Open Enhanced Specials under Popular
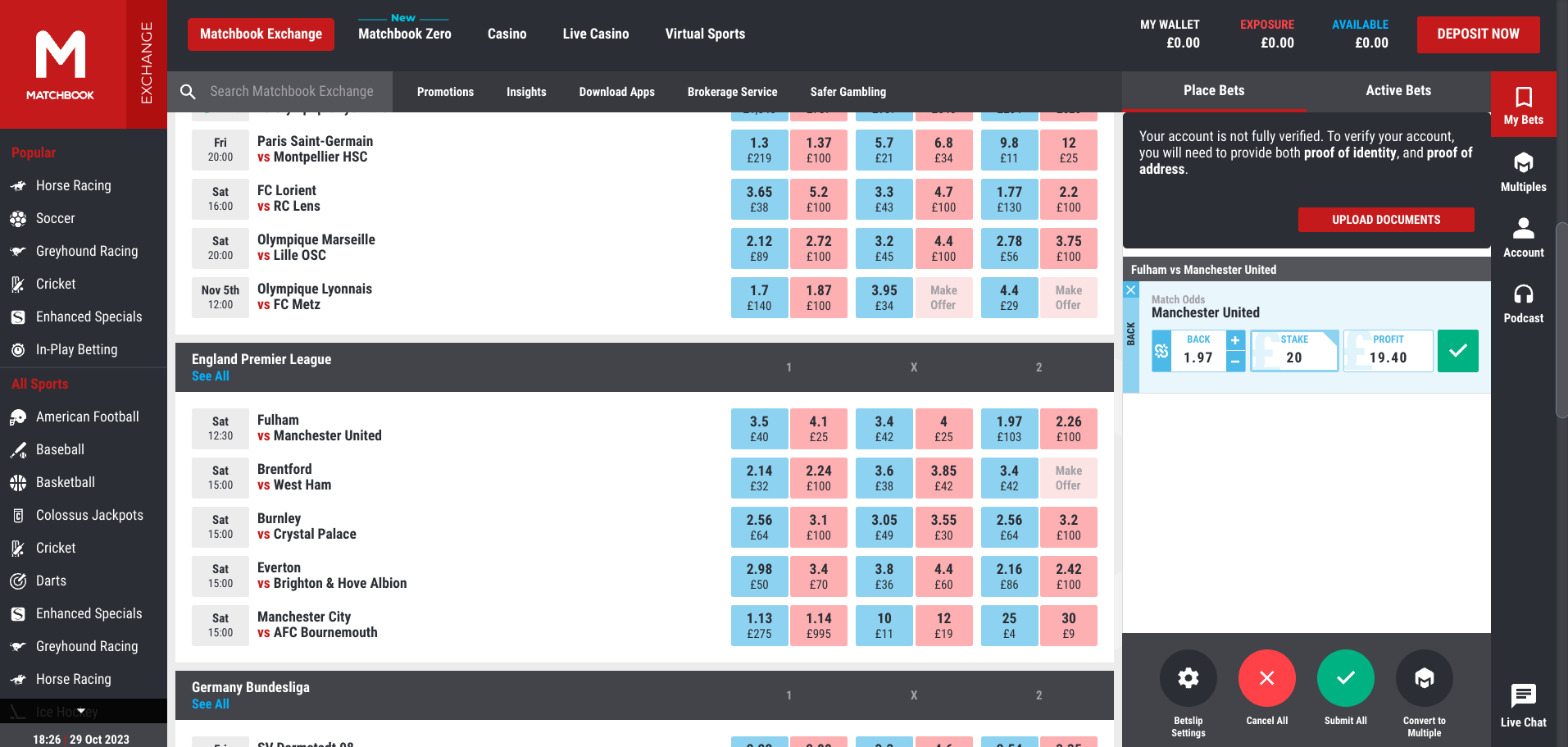The width and height of the screenshot is (1568, 747). coord(89,317)
